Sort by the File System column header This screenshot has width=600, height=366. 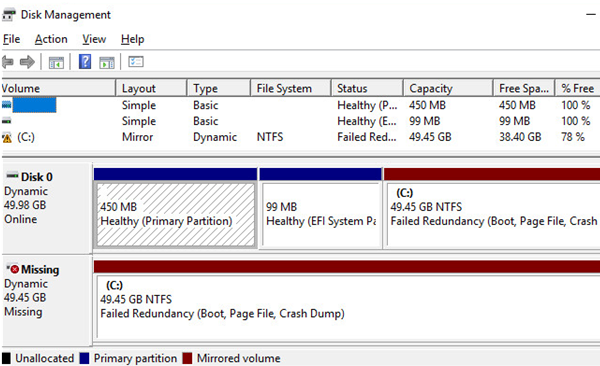tap(290, 88)
